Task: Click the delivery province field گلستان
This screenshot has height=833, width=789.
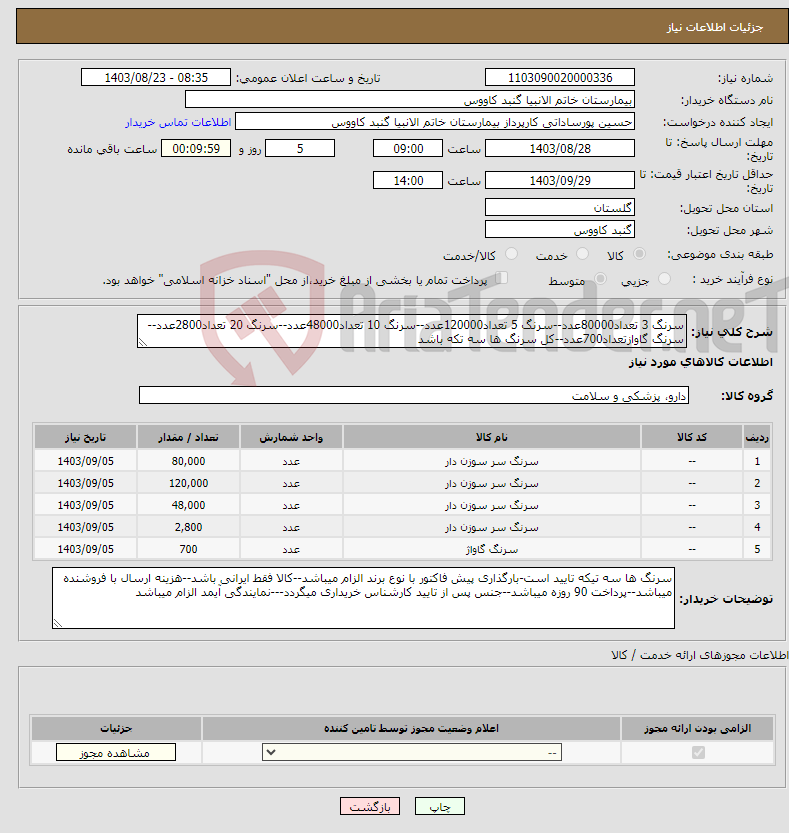Action: [559, 208]
